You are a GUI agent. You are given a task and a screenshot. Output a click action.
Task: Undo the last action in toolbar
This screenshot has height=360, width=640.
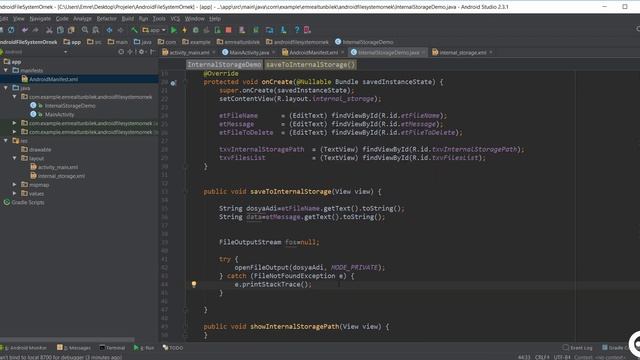(25, 30)
